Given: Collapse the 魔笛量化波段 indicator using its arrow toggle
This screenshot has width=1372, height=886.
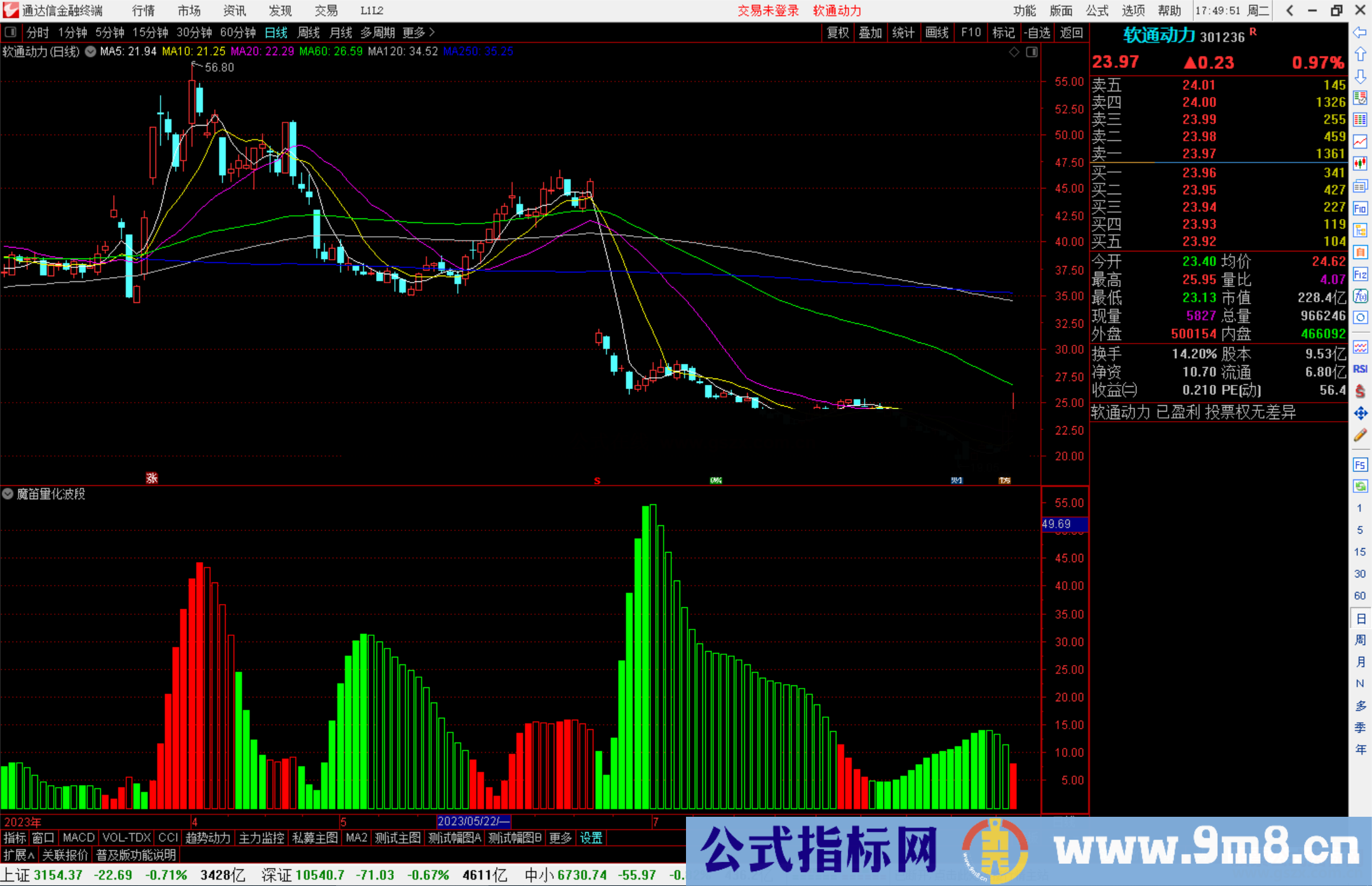Looking at the screenshot, I should (8, 494).
